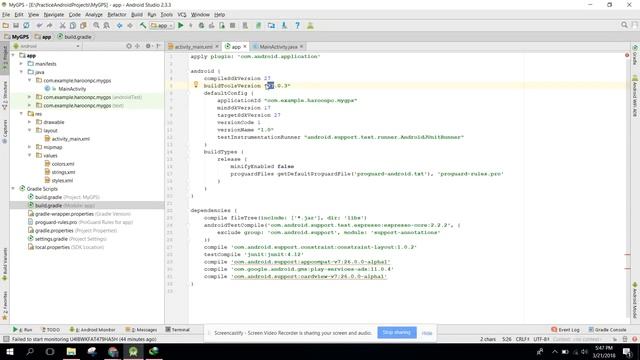Screen dimensions: 640x360
Task: Click the MyGPS breadcrumb
Action: [x=16, y=37]
